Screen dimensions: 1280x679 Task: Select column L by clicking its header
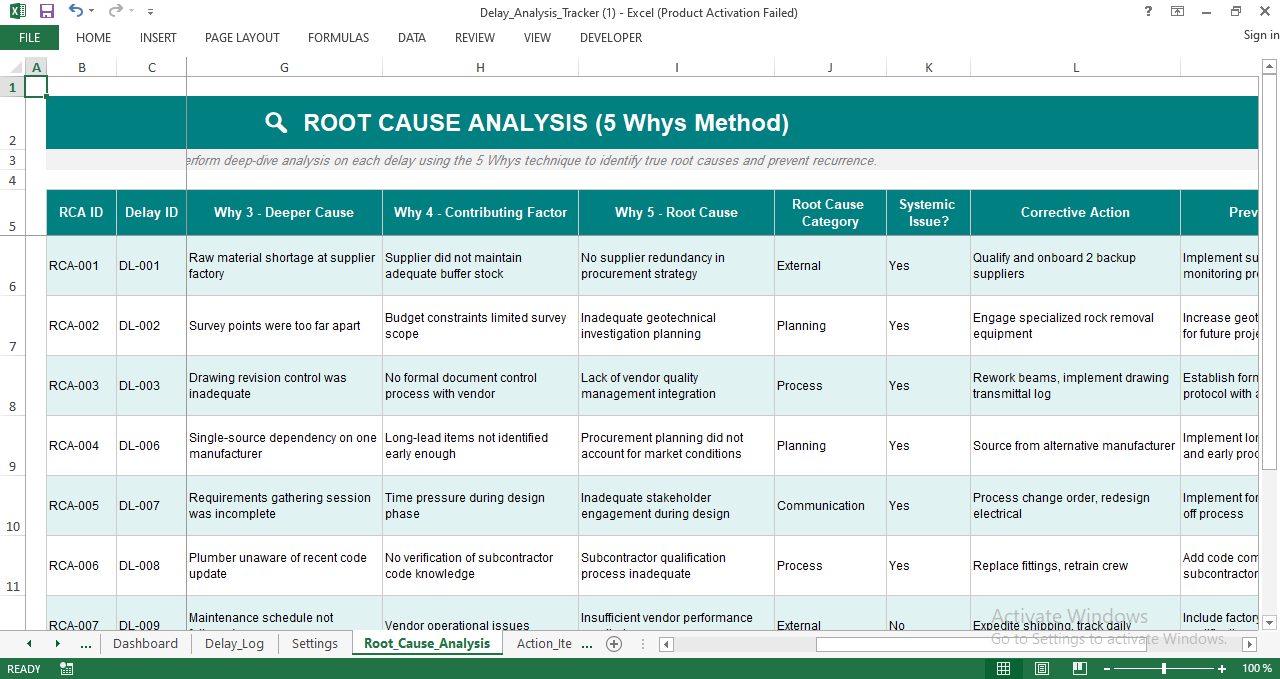click(x=1075, y=67)
